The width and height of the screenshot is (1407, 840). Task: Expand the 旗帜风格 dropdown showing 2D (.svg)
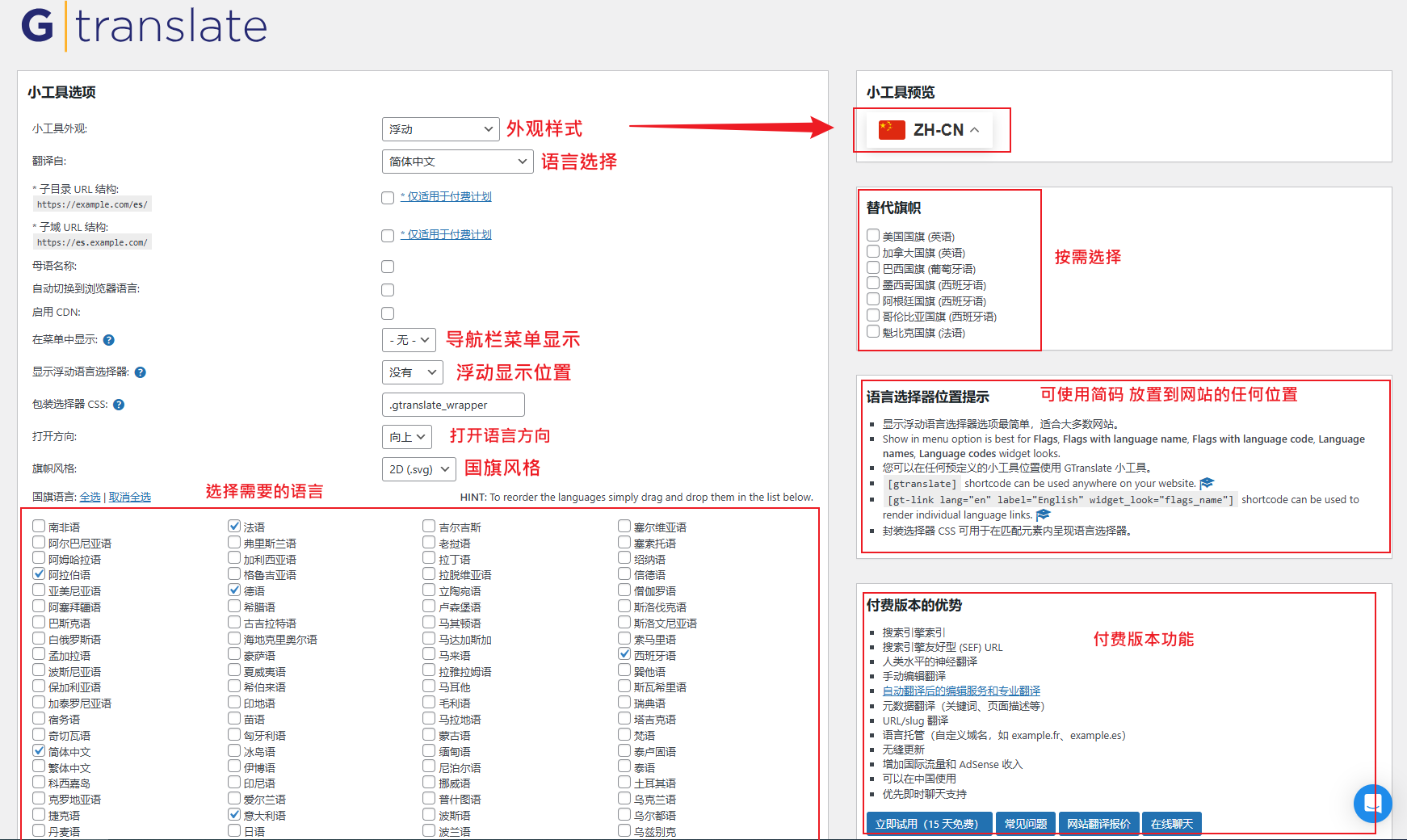pos(418,469)
